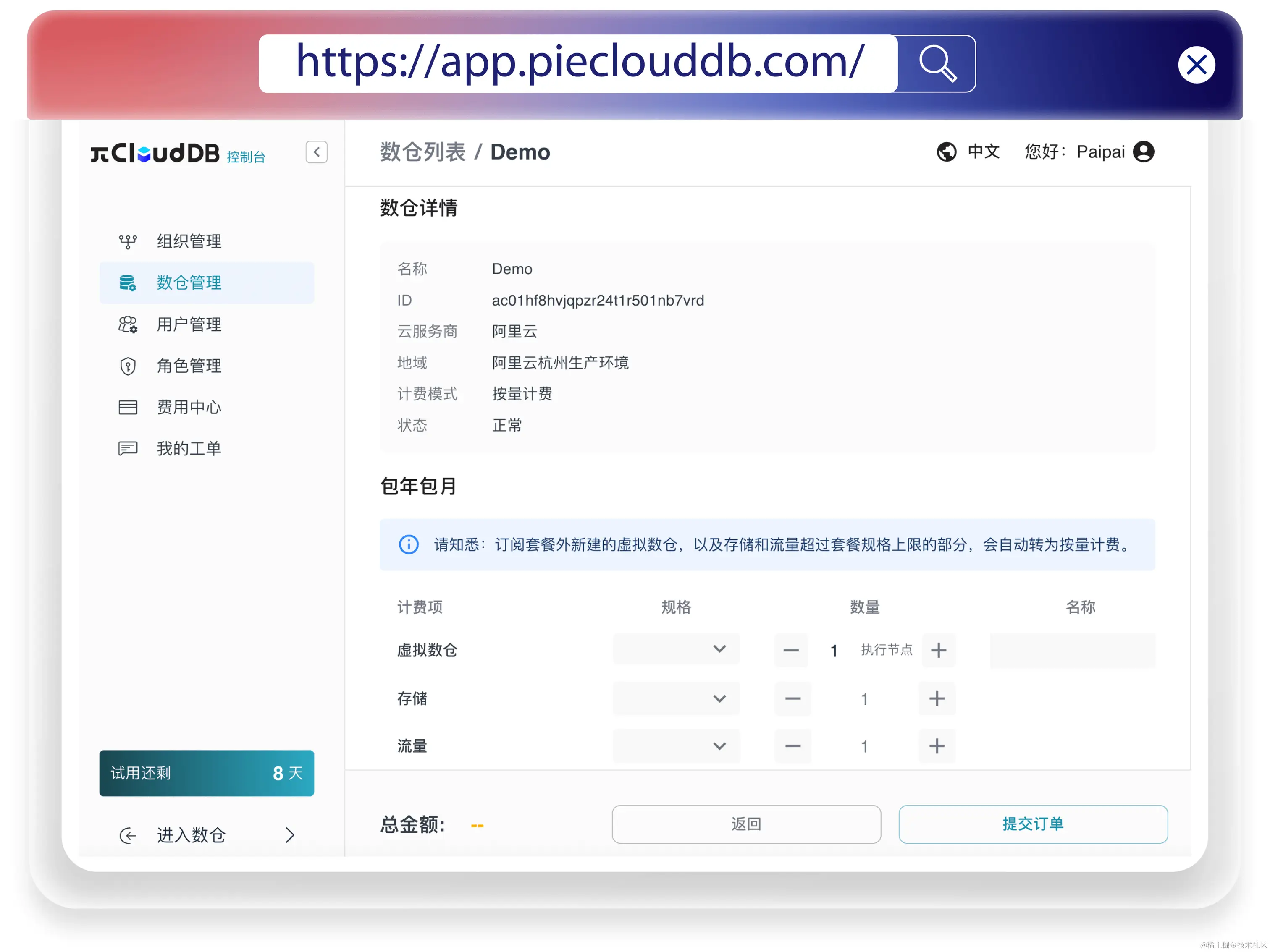Viewport: 1270px width, 952px height.
Task: Collapse the sidebar with chevron button
Action: click(316, 153)
